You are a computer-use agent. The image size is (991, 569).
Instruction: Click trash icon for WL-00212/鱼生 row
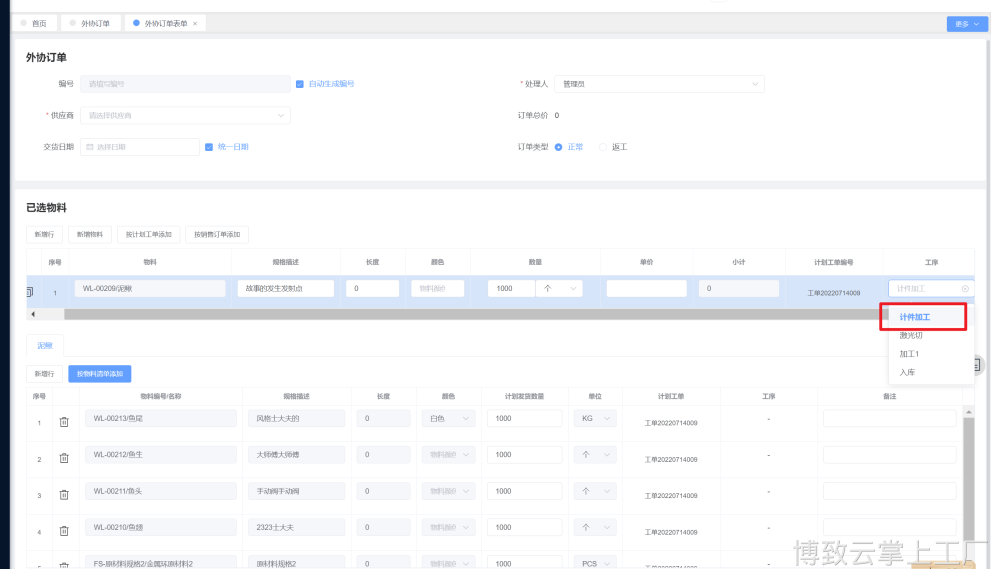click(64, 458)
